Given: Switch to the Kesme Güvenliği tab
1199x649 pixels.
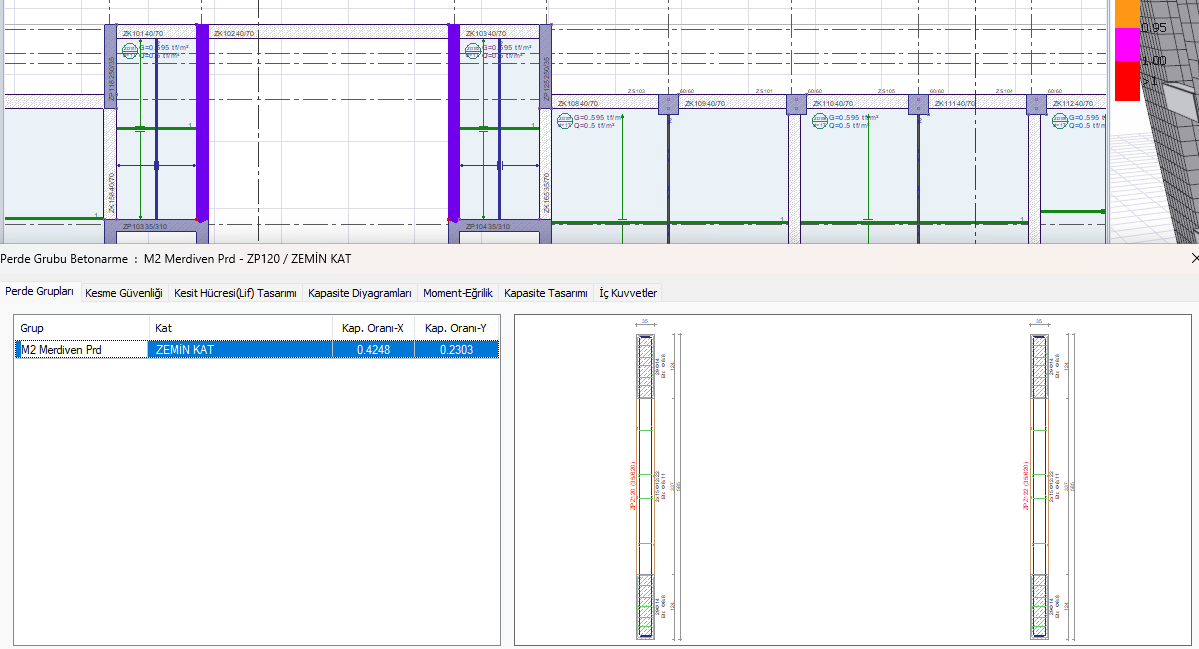Looking at the screenshot, I should [x=124, y=293].
